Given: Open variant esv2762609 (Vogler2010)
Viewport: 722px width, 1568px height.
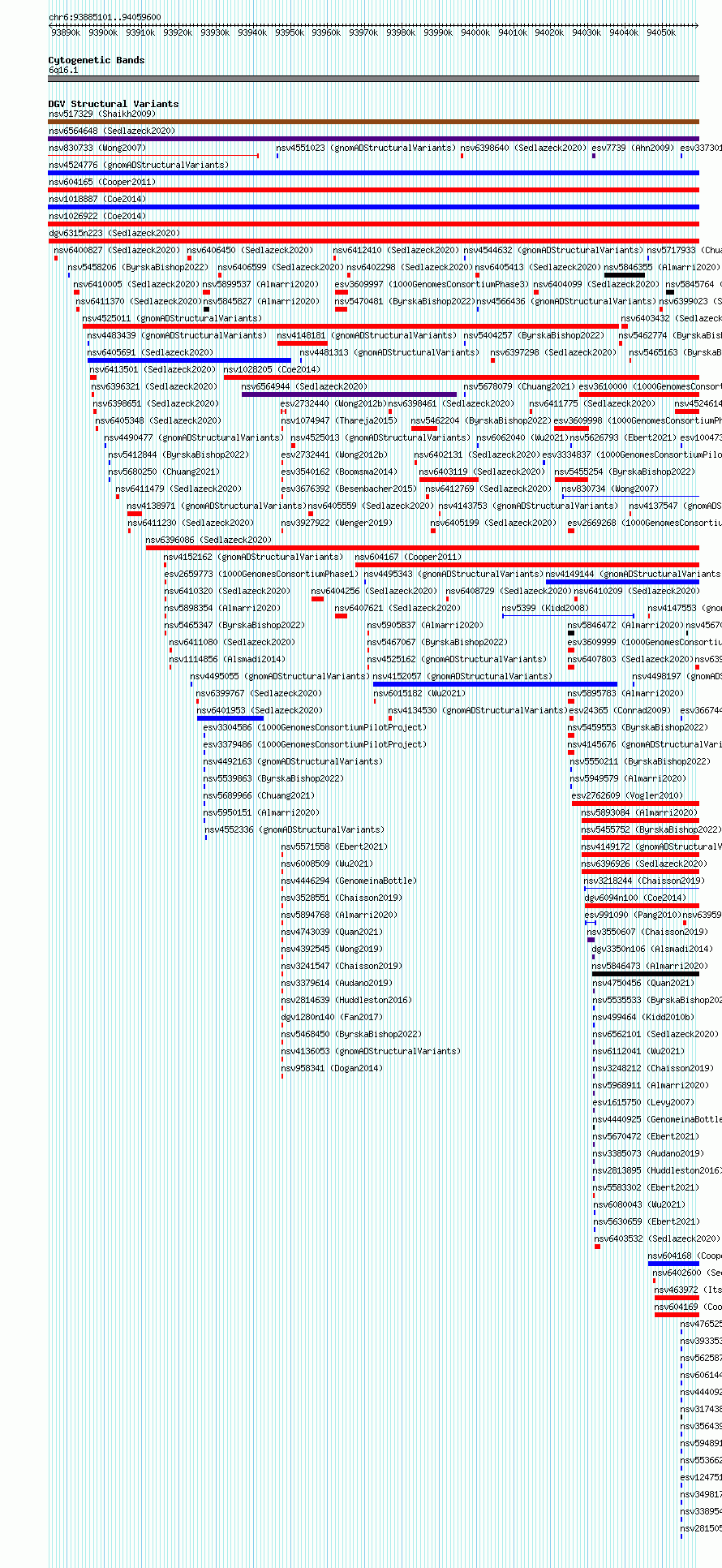Looking at the screenshot, I should 627,796.
